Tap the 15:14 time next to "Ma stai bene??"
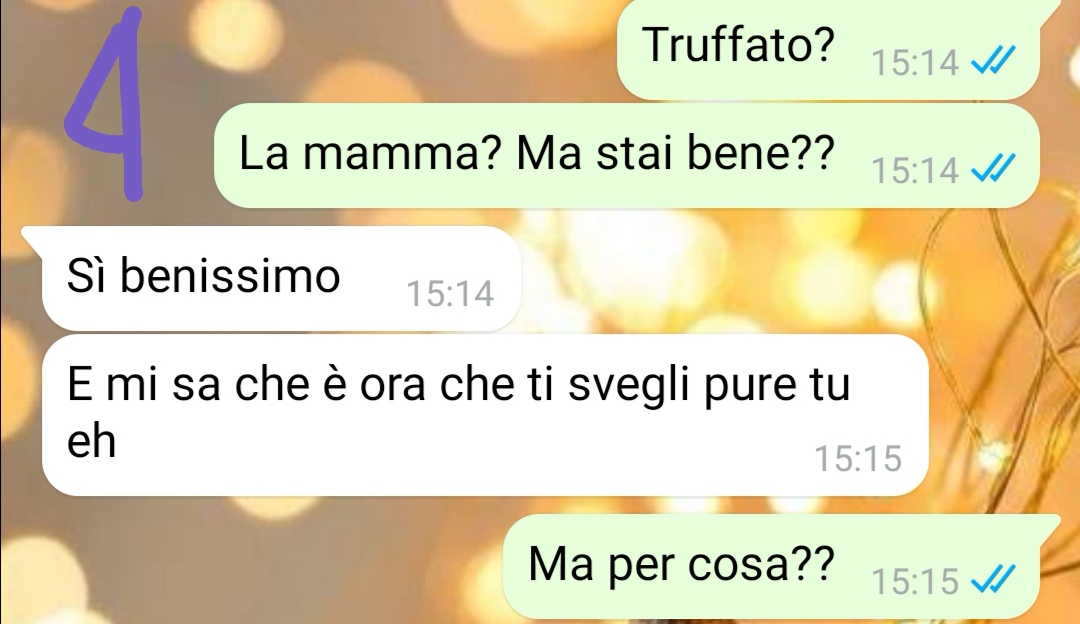The width and height of the screenshot is (1080, 624). (x=915, y=170)
